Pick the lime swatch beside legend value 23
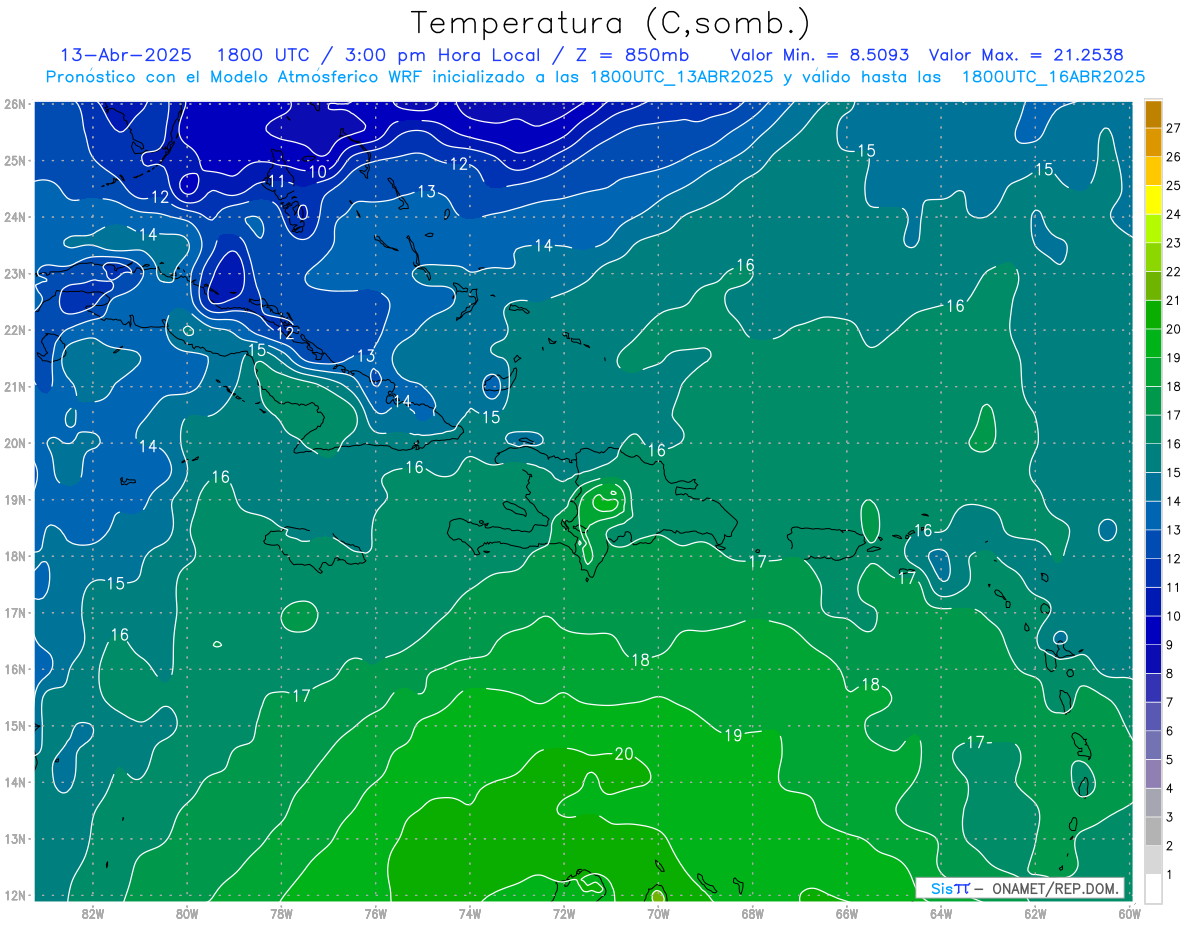 tap(1153, 229)
